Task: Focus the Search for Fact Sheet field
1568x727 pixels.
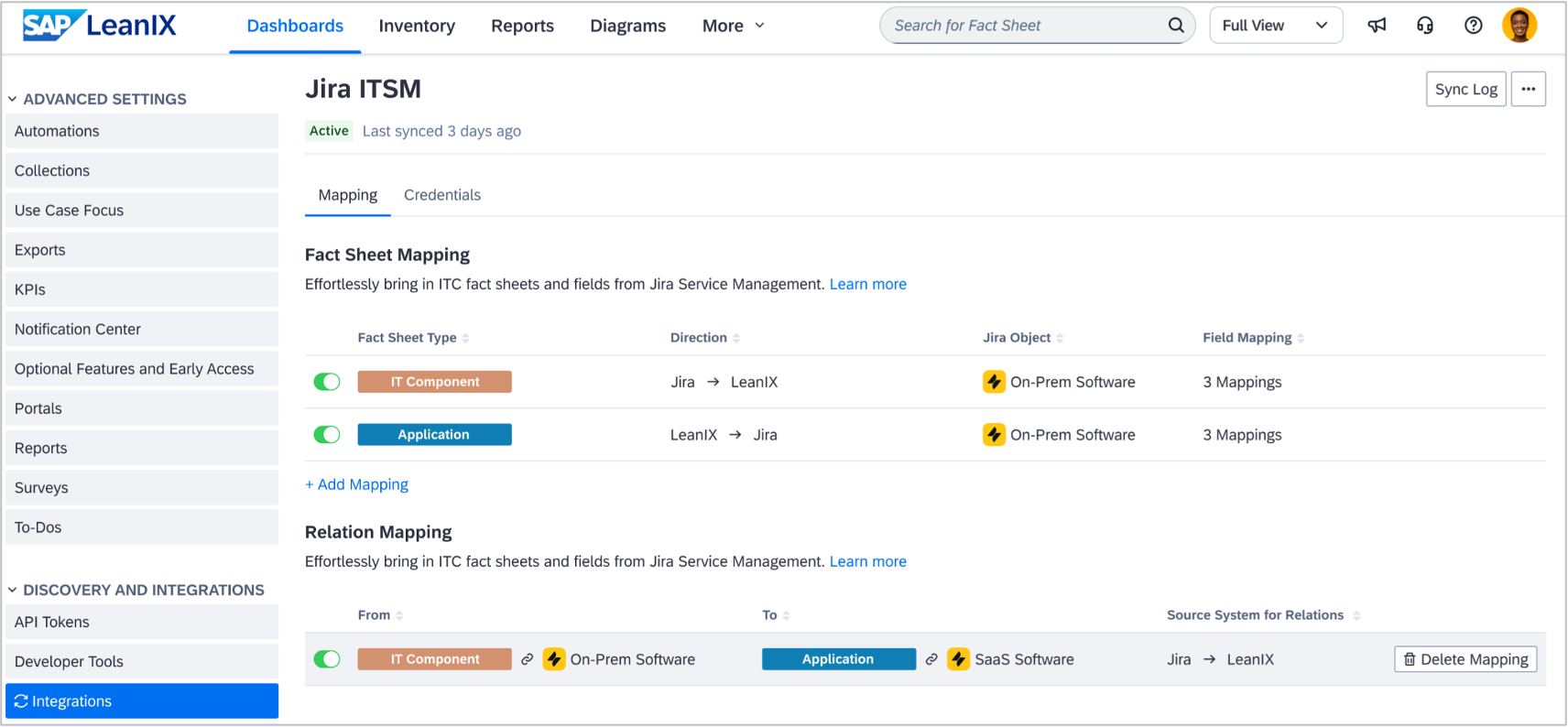Action: point(1021,26)
